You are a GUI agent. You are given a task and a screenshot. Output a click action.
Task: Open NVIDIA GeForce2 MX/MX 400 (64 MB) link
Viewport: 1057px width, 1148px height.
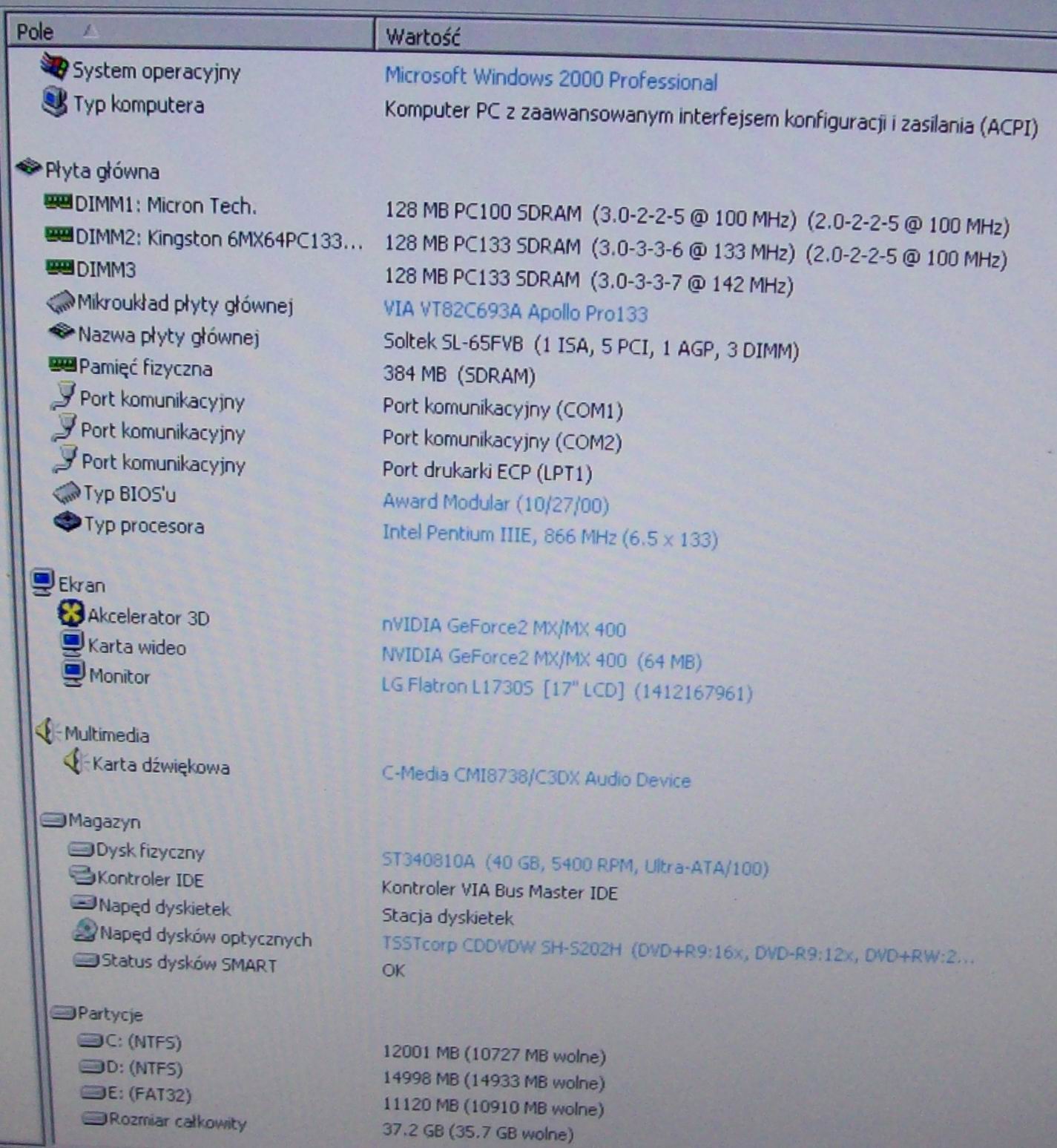(x=541, y=658)
